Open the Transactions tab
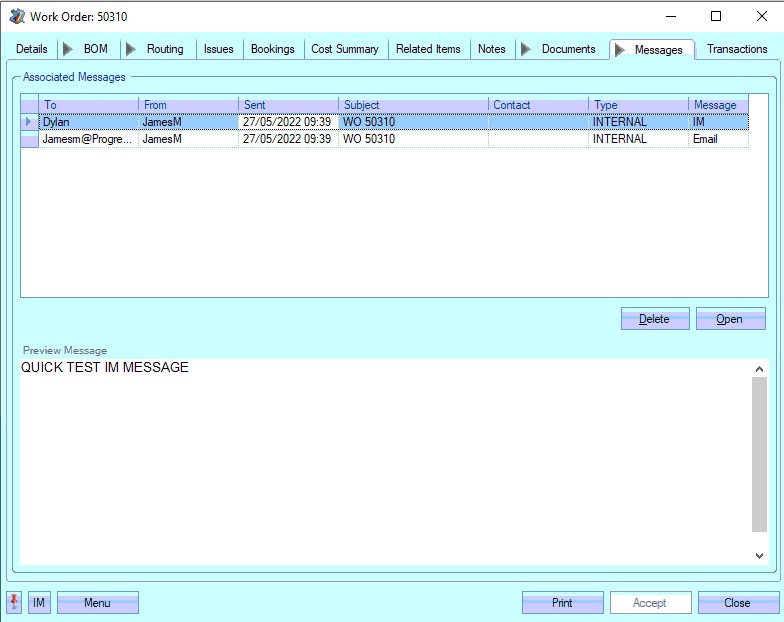Viewport: 784px width, 622px height. point(737,49)
